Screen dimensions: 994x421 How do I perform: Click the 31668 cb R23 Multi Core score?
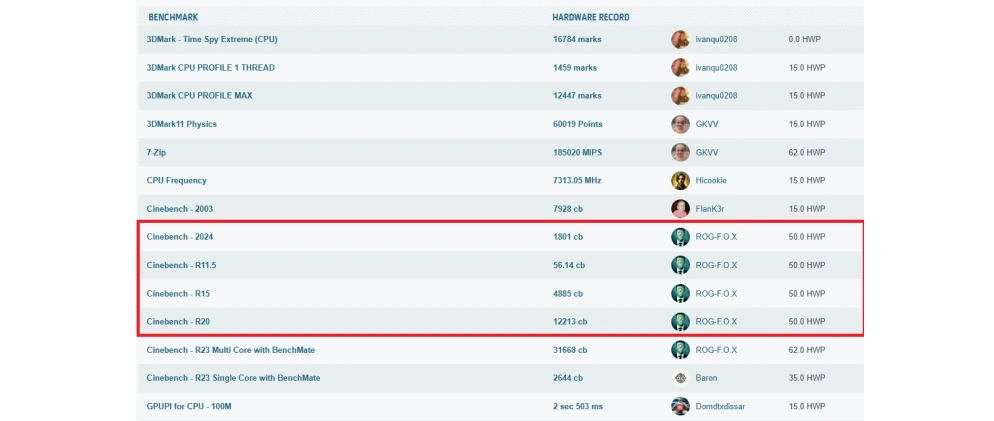tap(573, 350)
